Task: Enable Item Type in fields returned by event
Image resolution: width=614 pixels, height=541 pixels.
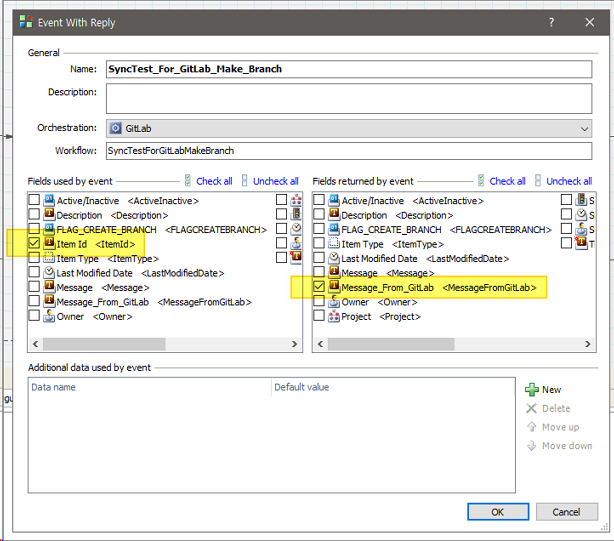Action: (319, 243)
